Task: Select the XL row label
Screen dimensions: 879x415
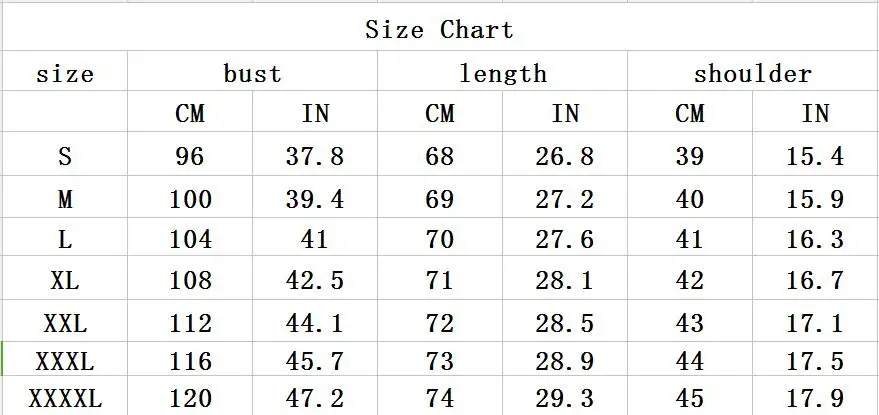Action: click(x=65, y=280)
